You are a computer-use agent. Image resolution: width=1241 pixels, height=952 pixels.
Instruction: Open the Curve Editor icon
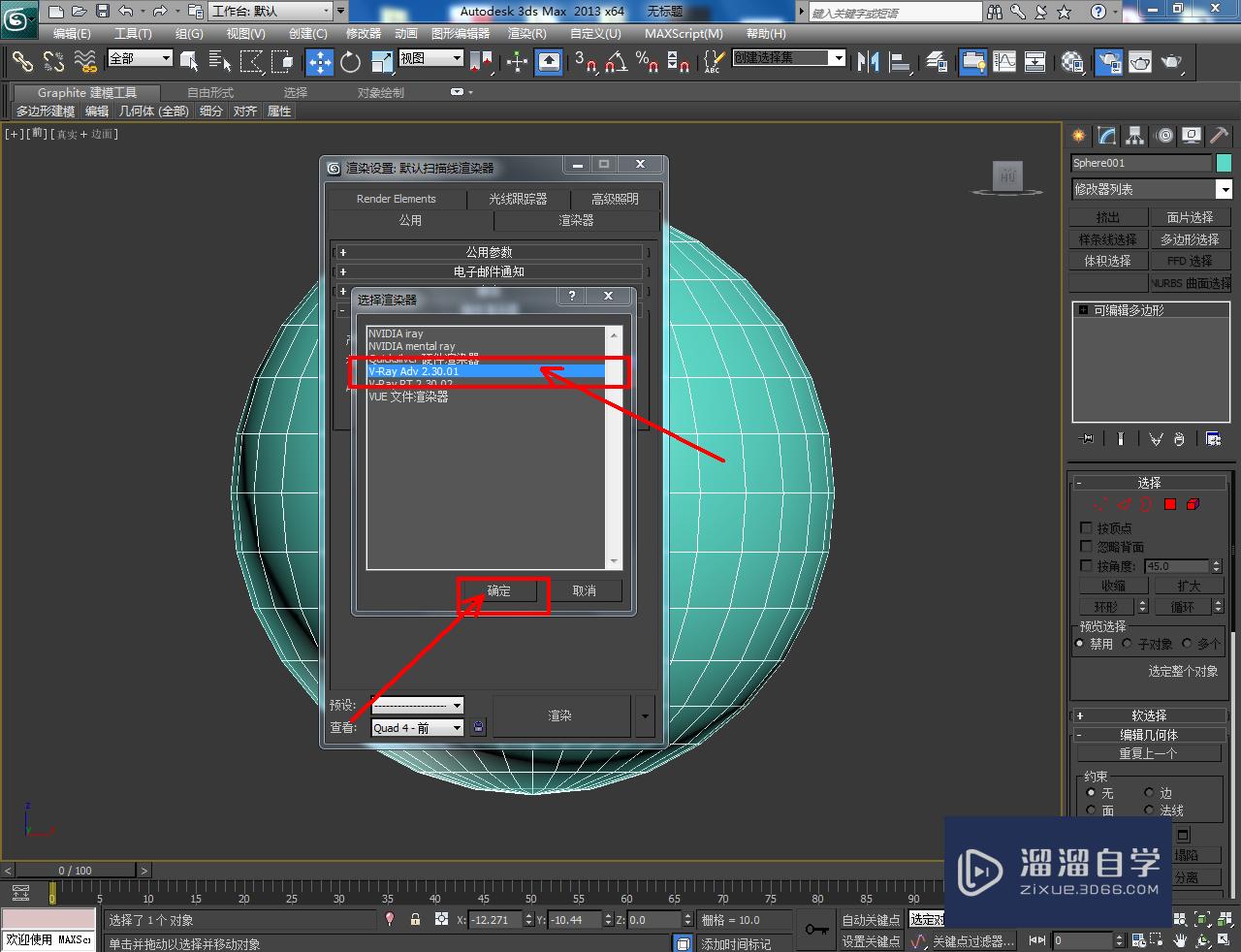[x=1004, y=62]
